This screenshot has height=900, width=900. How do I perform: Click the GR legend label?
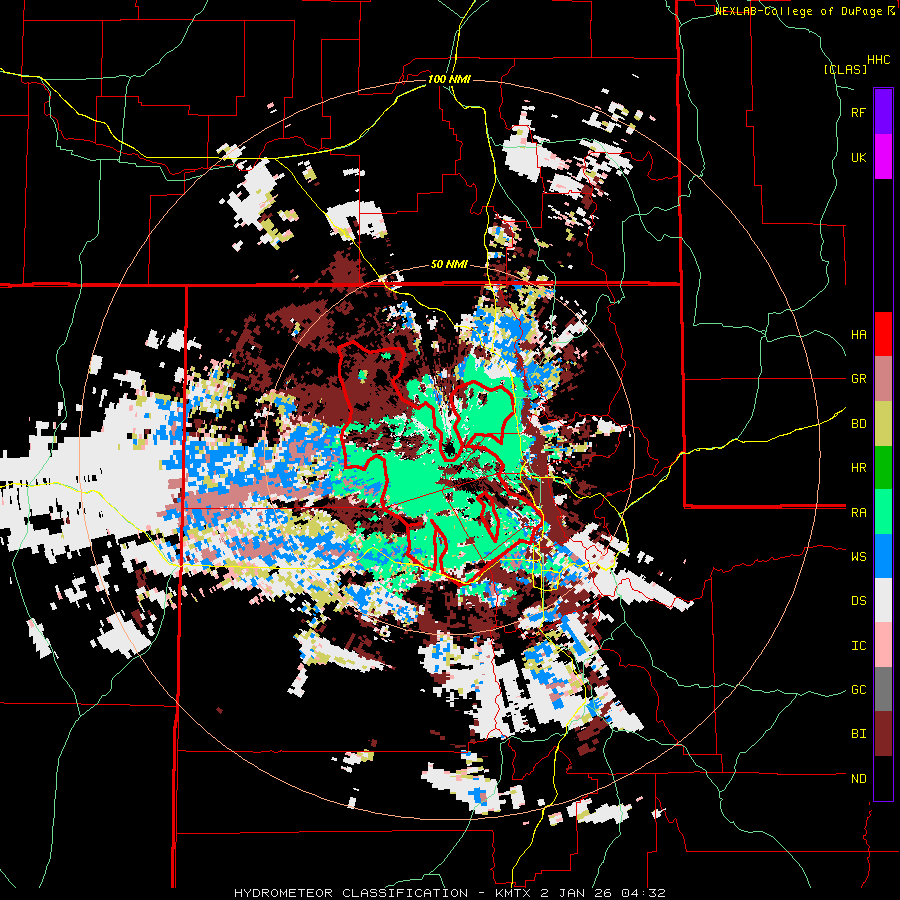pyautogui.click(x=858, y=379)
